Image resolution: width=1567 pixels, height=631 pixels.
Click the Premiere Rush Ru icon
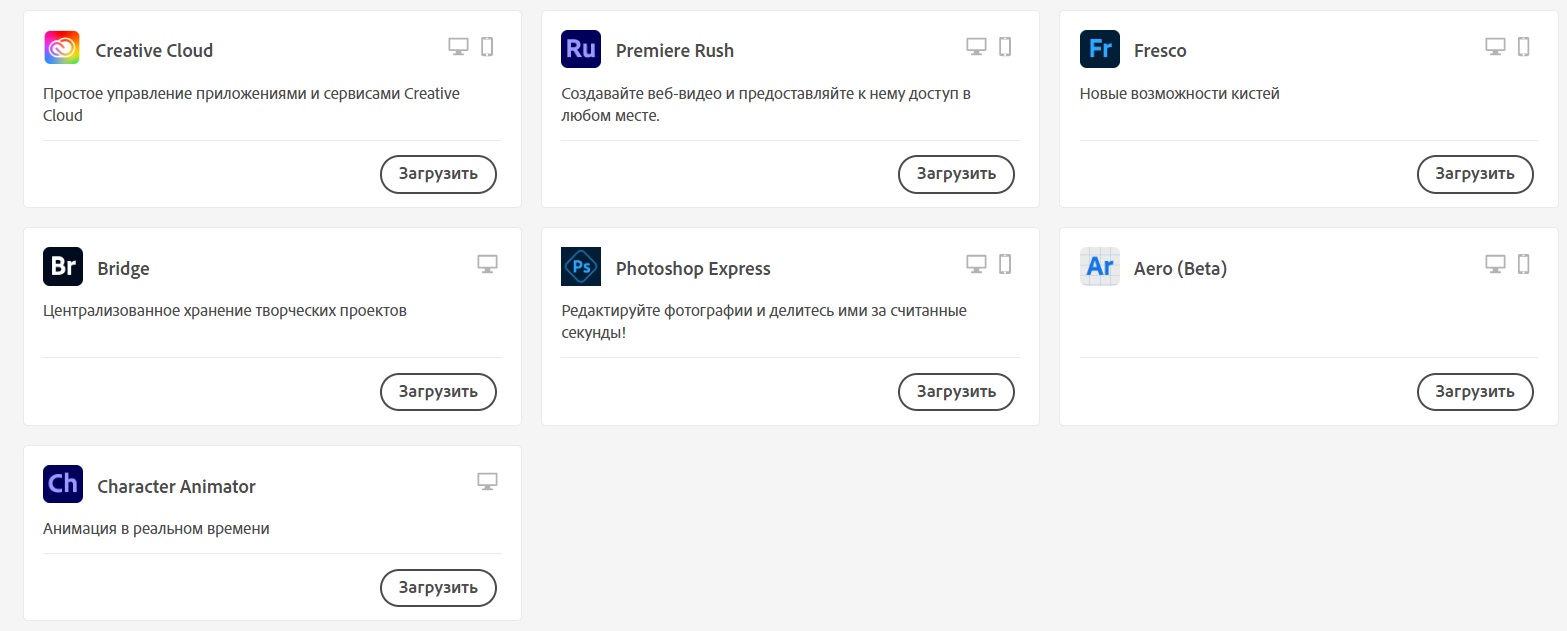point(581,49)
